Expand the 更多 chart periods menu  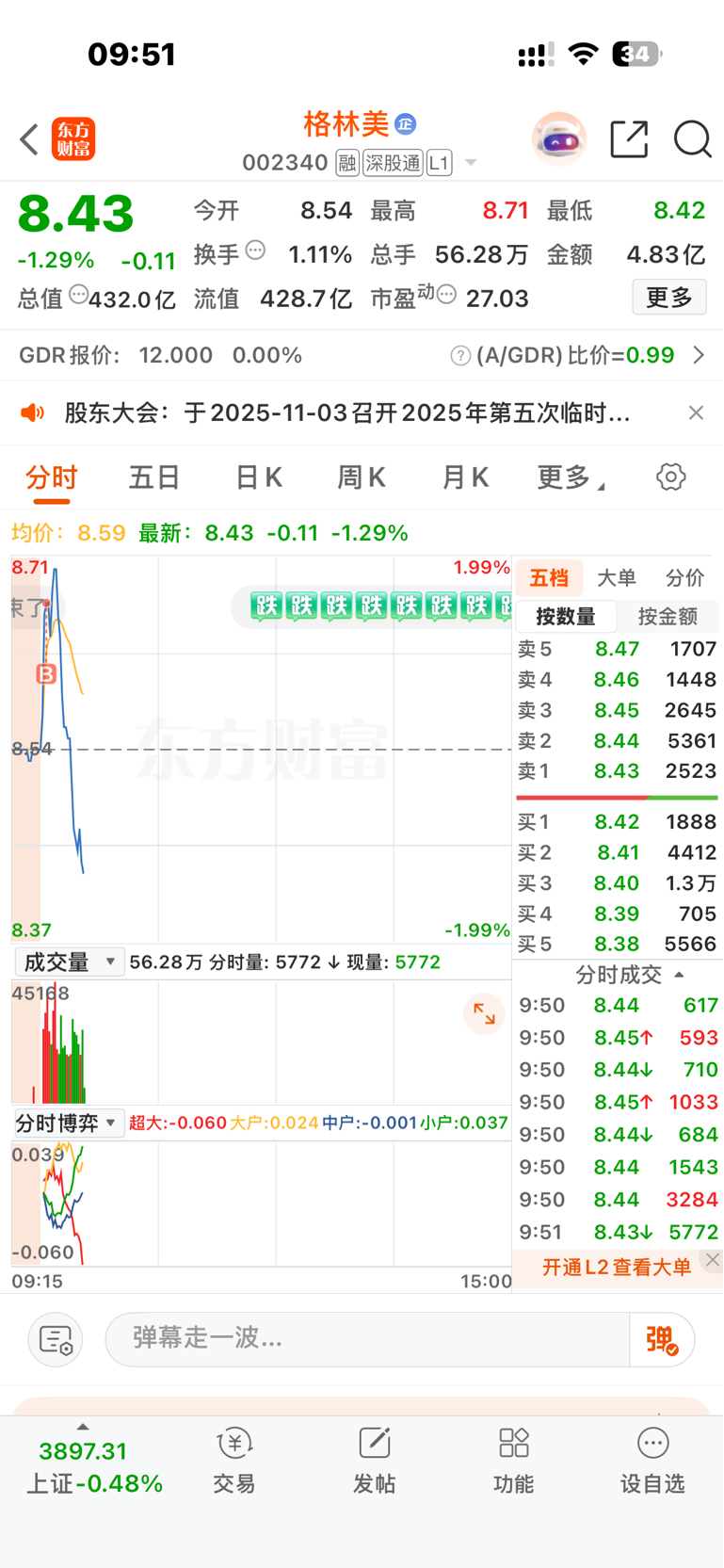click(571, 477)
